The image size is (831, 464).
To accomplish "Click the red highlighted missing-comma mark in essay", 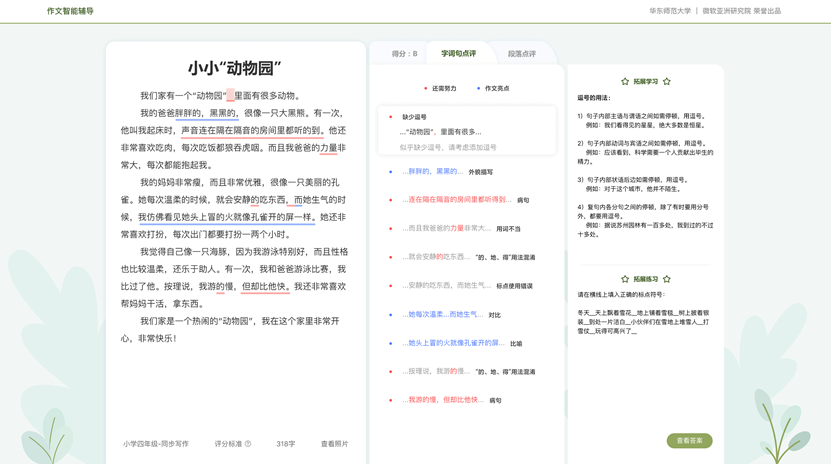I will tap(230, 96).
